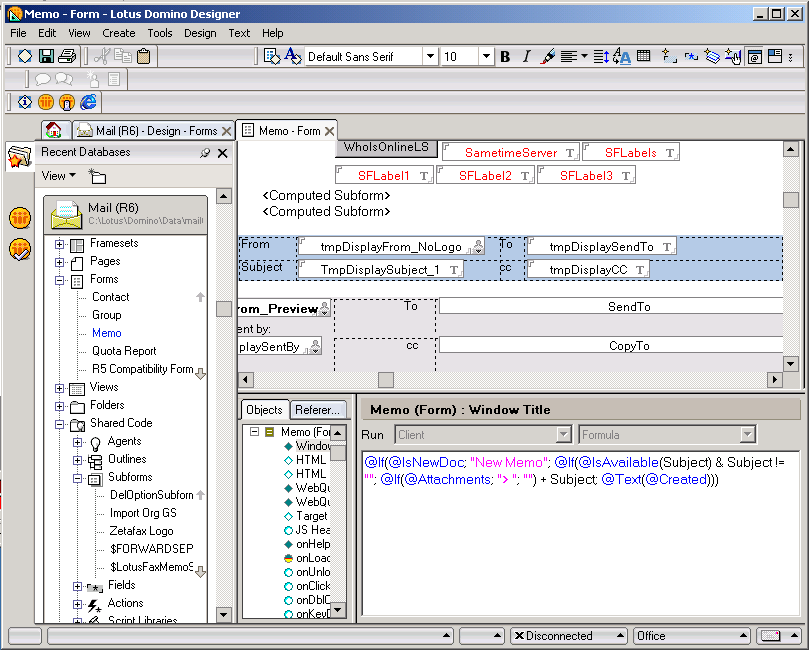809x650 pixels.
Task: Click the WhoIsOnlineLS button on form
Action: 386,148
